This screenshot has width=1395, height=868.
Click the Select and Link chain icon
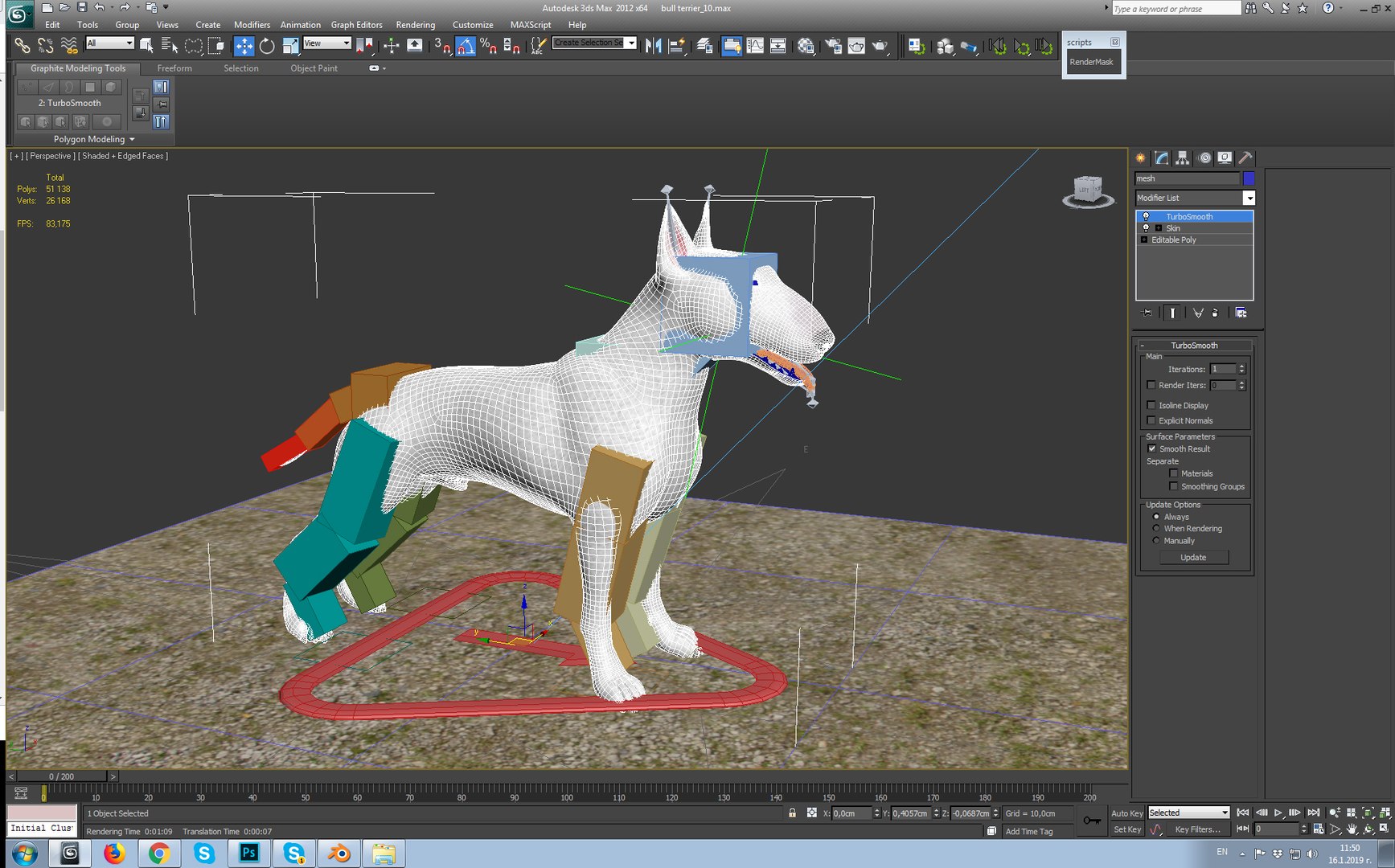(x=23, y=46)
